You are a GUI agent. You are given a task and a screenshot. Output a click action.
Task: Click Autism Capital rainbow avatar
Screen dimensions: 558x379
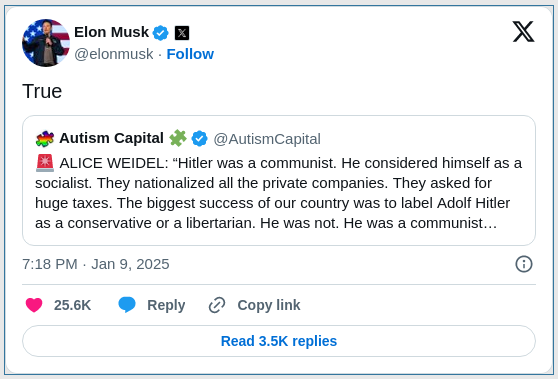[x=45, y=139]
